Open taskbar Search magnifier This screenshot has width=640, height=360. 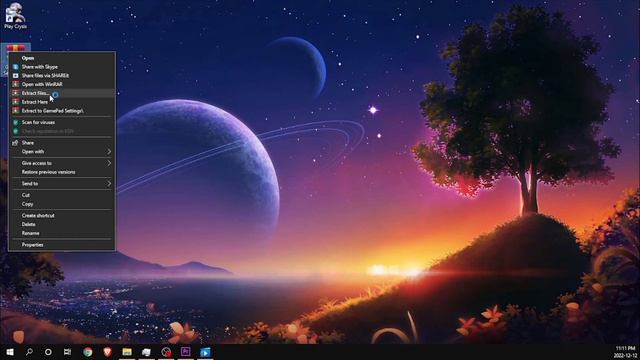tap(29, 352)
